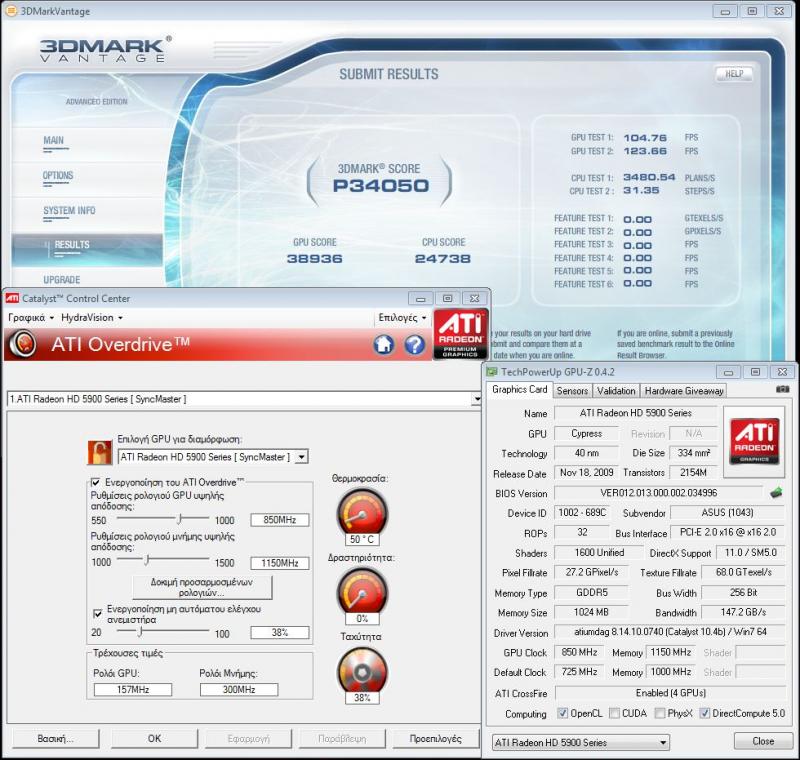Click OK in Catalyst Control Center

click(154, 738)
